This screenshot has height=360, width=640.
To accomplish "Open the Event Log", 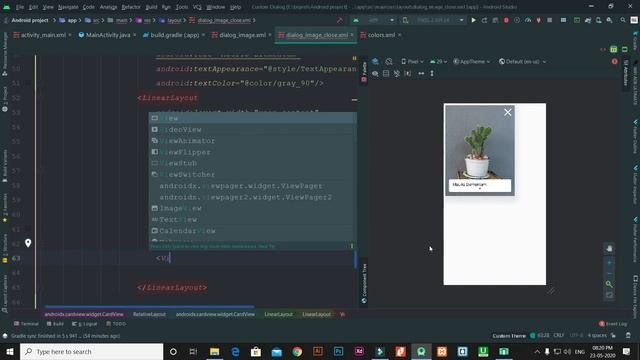I will 613,324.
